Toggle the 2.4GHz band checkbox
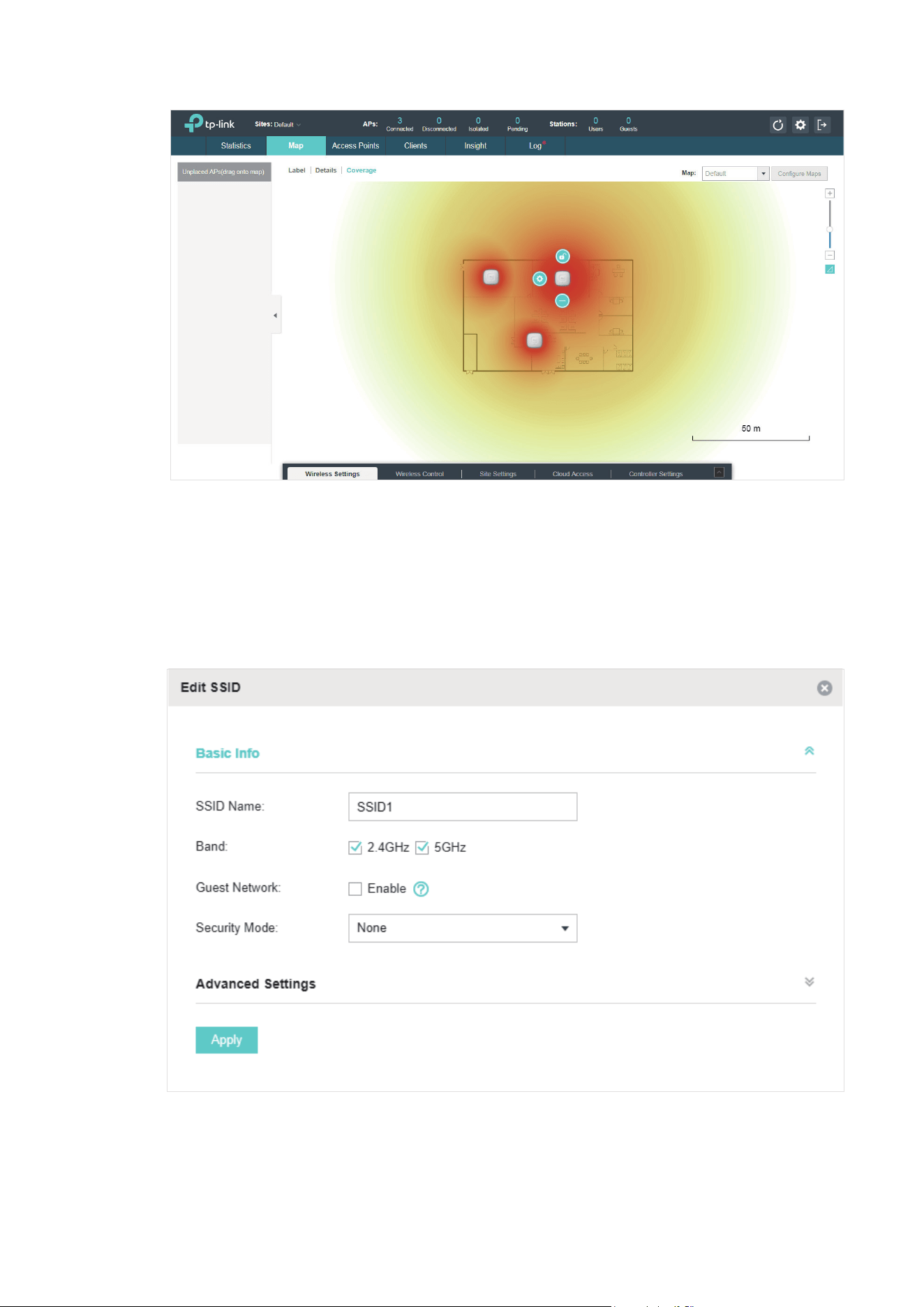 [x=355, y=848]
